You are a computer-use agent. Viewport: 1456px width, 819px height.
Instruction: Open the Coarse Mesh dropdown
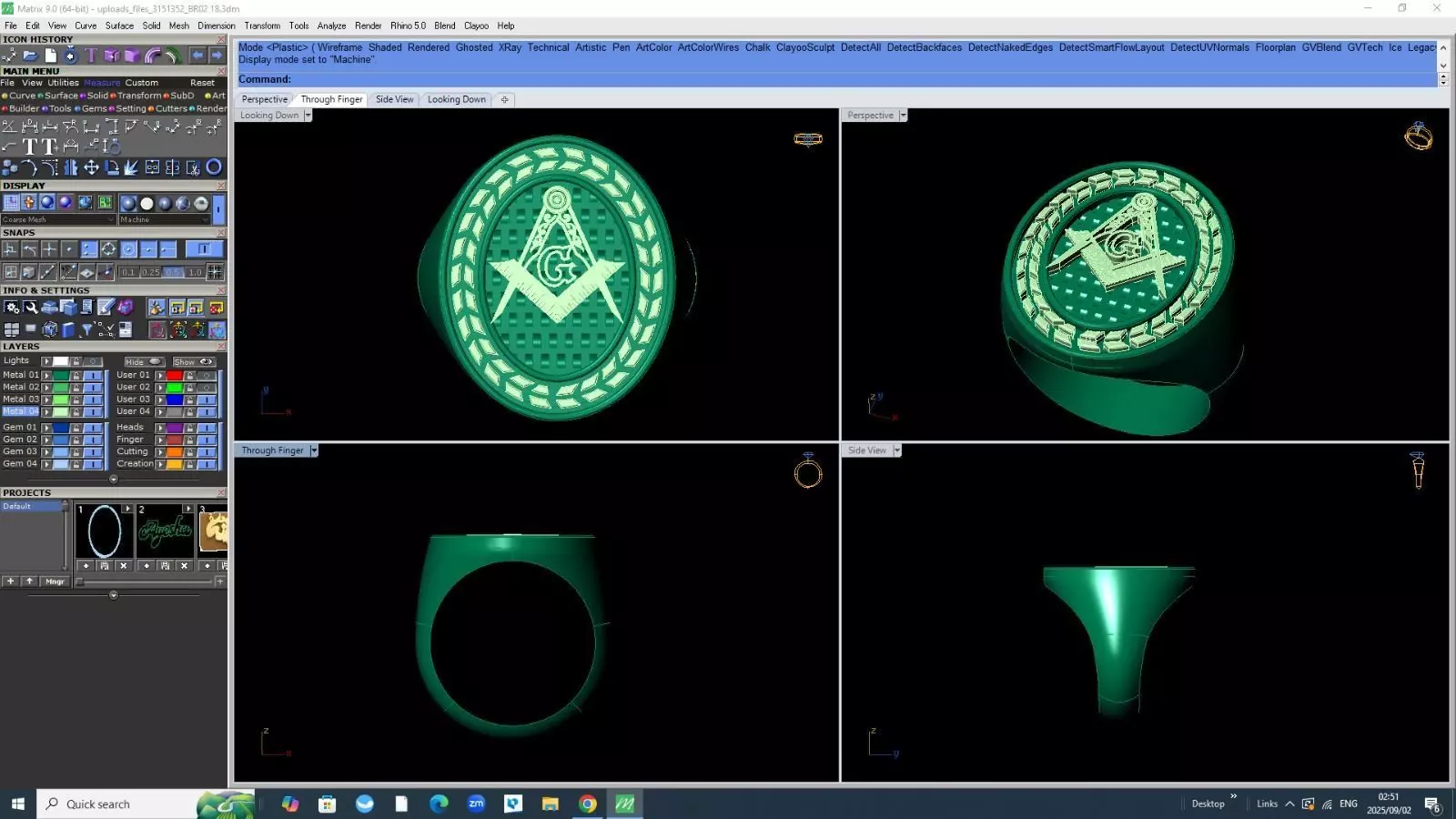[x=58, y=219]
